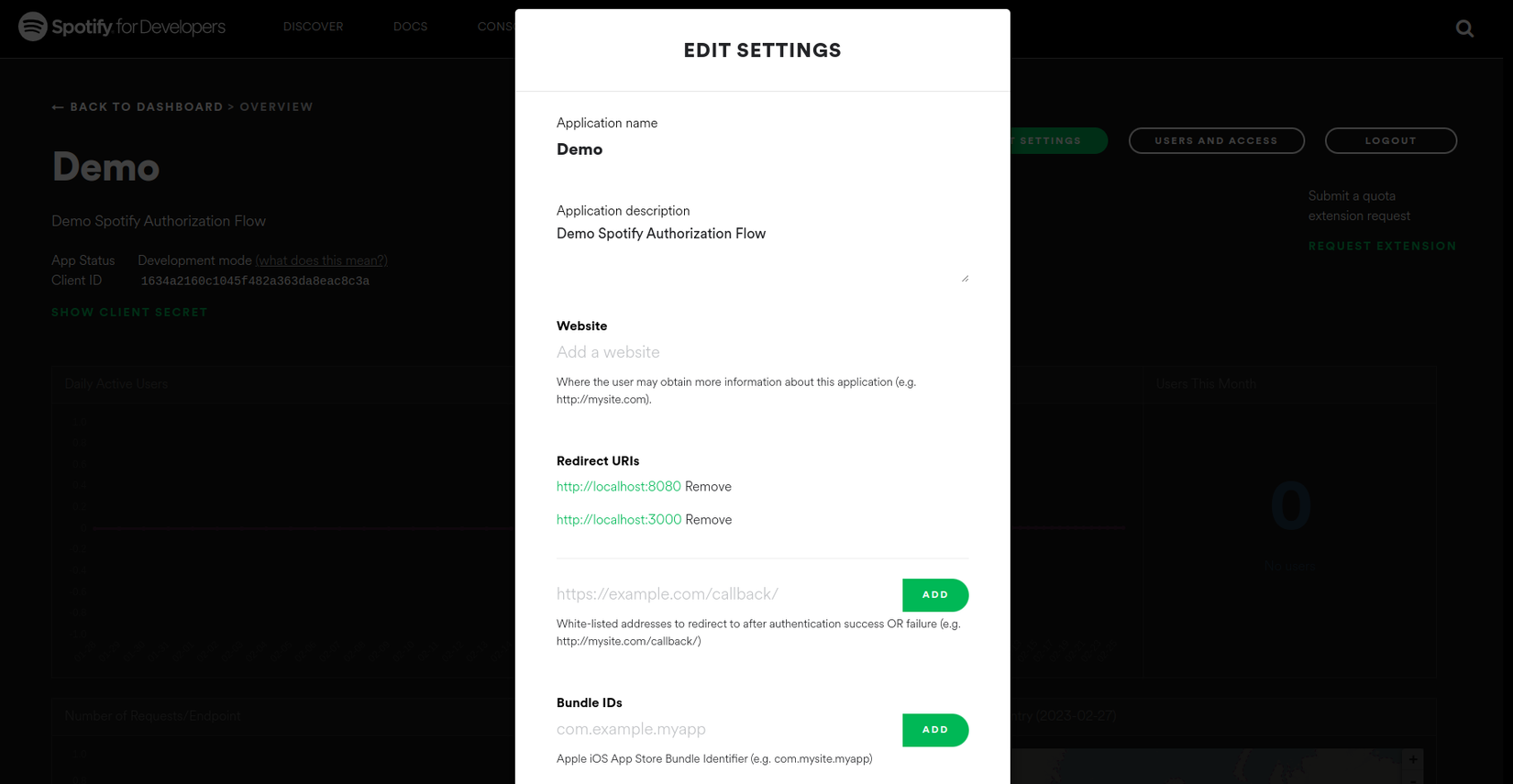Open the DOCS menu item

410,27
